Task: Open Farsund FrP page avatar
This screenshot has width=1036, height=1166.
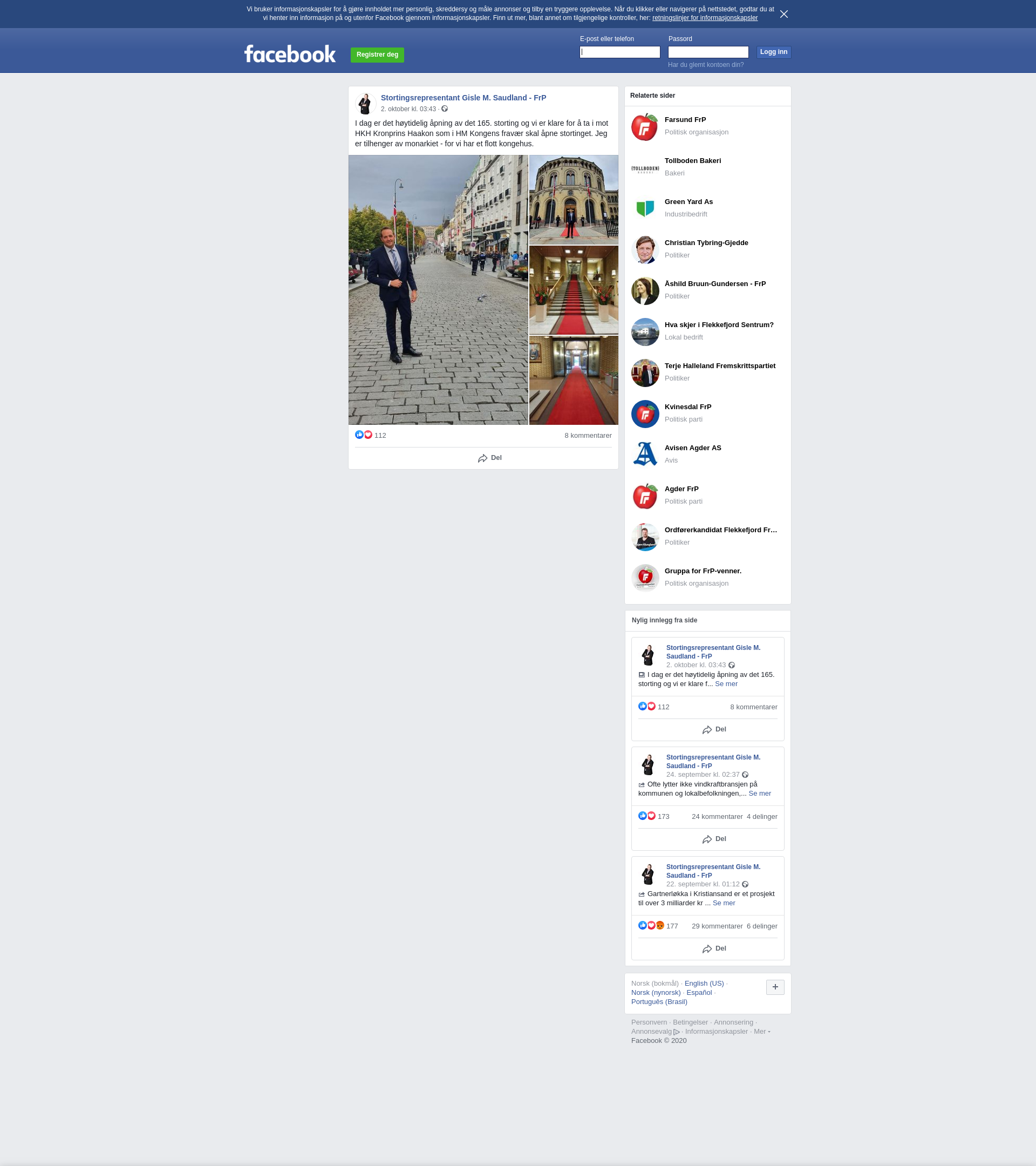Action: click(645, 127)
